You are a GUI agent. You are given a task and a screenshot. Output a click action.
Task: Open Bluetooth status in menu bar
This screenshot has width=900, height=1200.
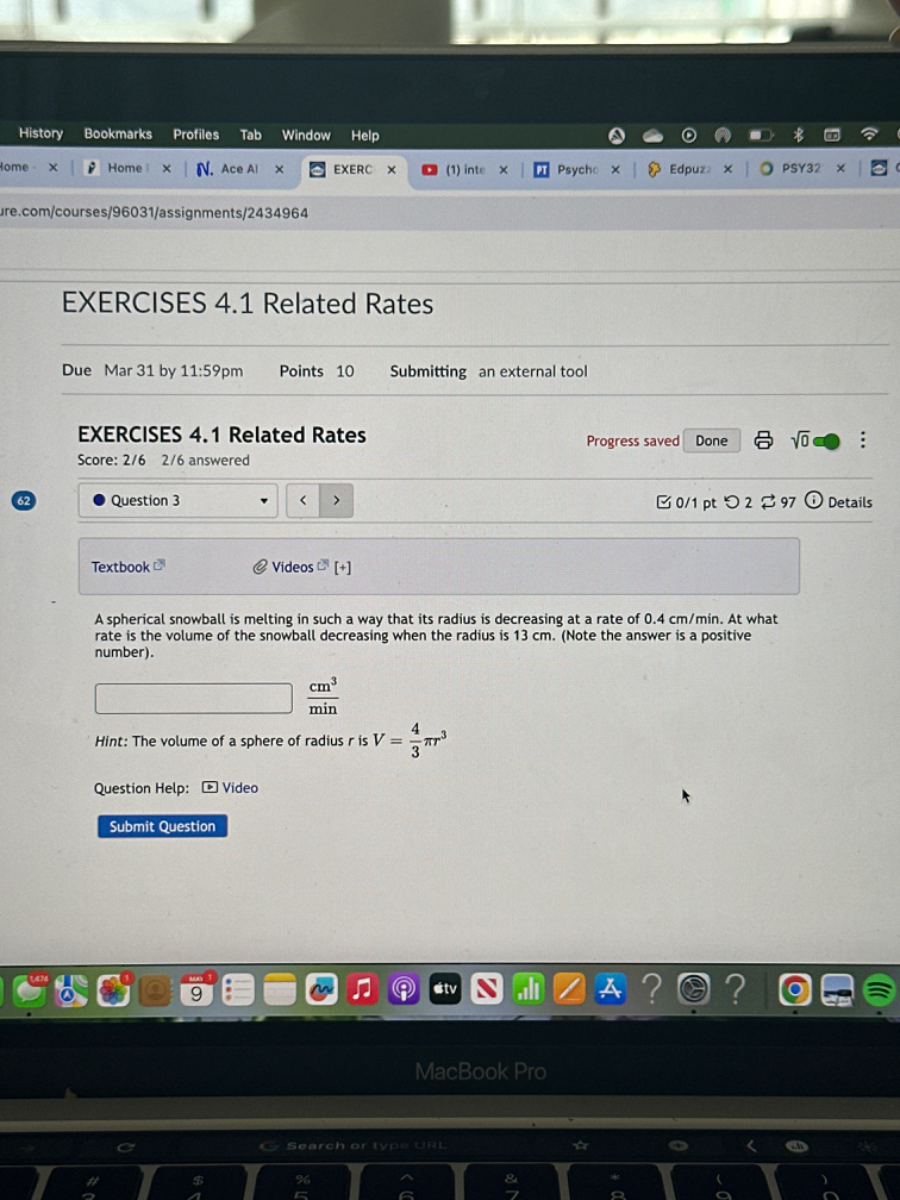[x=798, y=135]
